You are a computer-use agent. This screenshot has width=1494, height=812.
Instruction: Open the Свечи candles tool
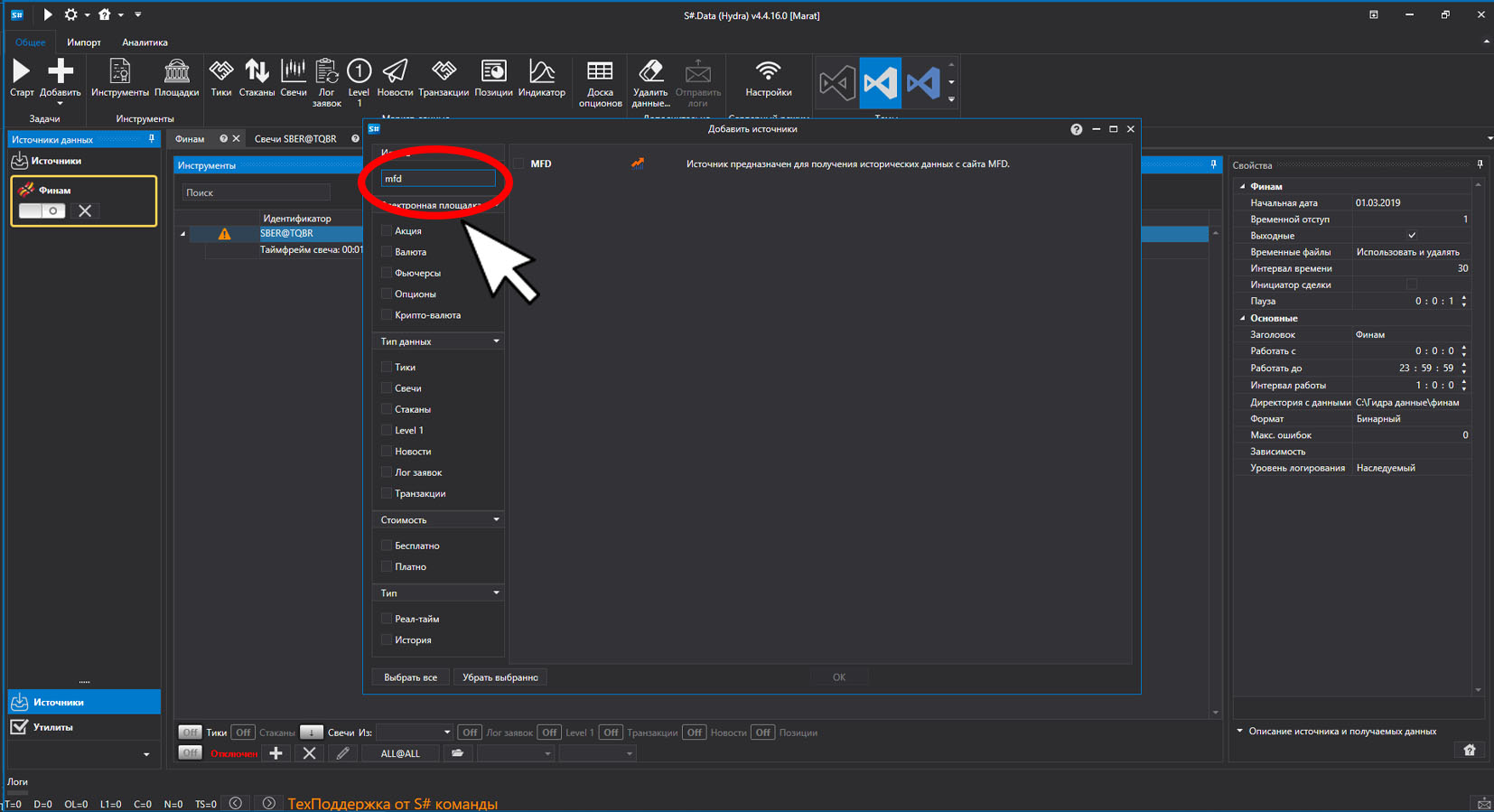294,78
